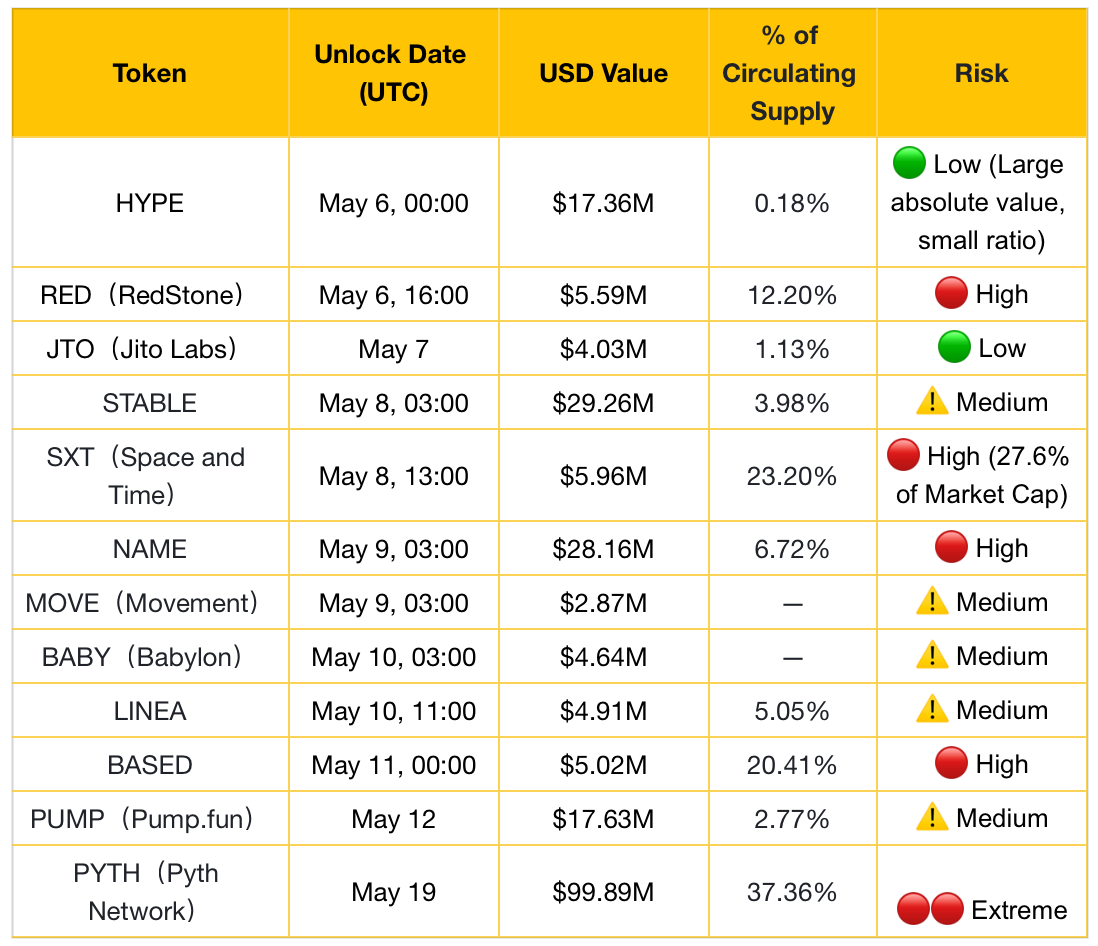The image size is (1098, 946).
Task: Click the May 10, 03:00 unlock date
Action: (394, 657)
